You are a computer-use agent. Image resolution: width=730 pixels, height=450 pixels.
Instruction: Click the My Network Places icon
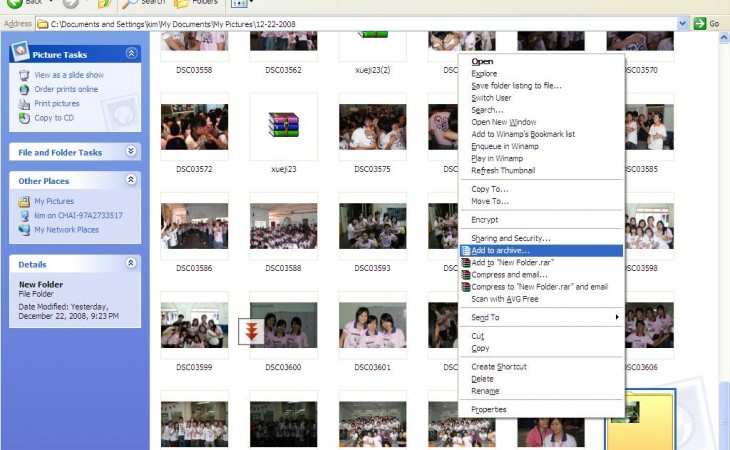click(x=25, y=229)
